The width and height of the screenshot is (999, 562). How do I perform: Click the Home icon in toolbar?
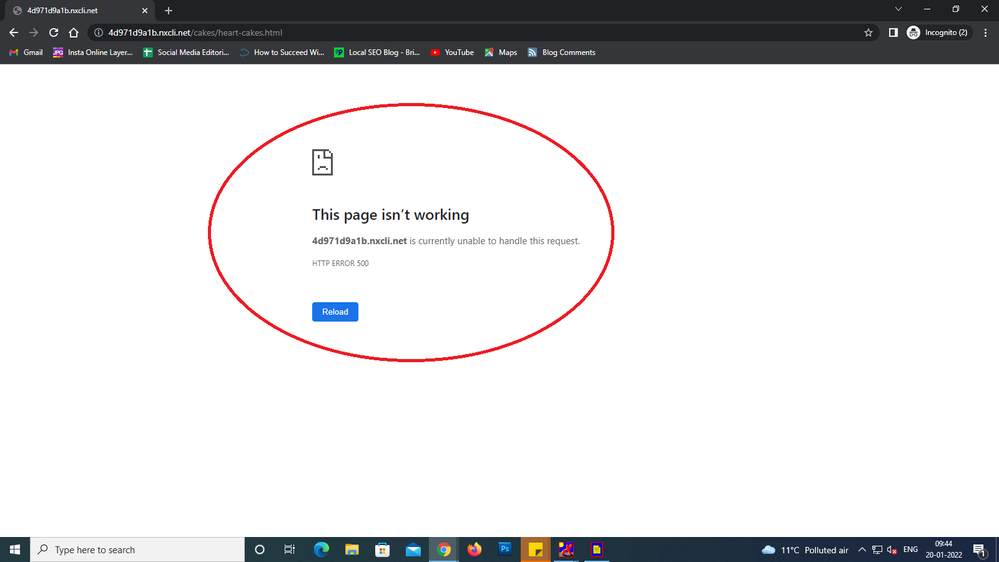point(73,32)
